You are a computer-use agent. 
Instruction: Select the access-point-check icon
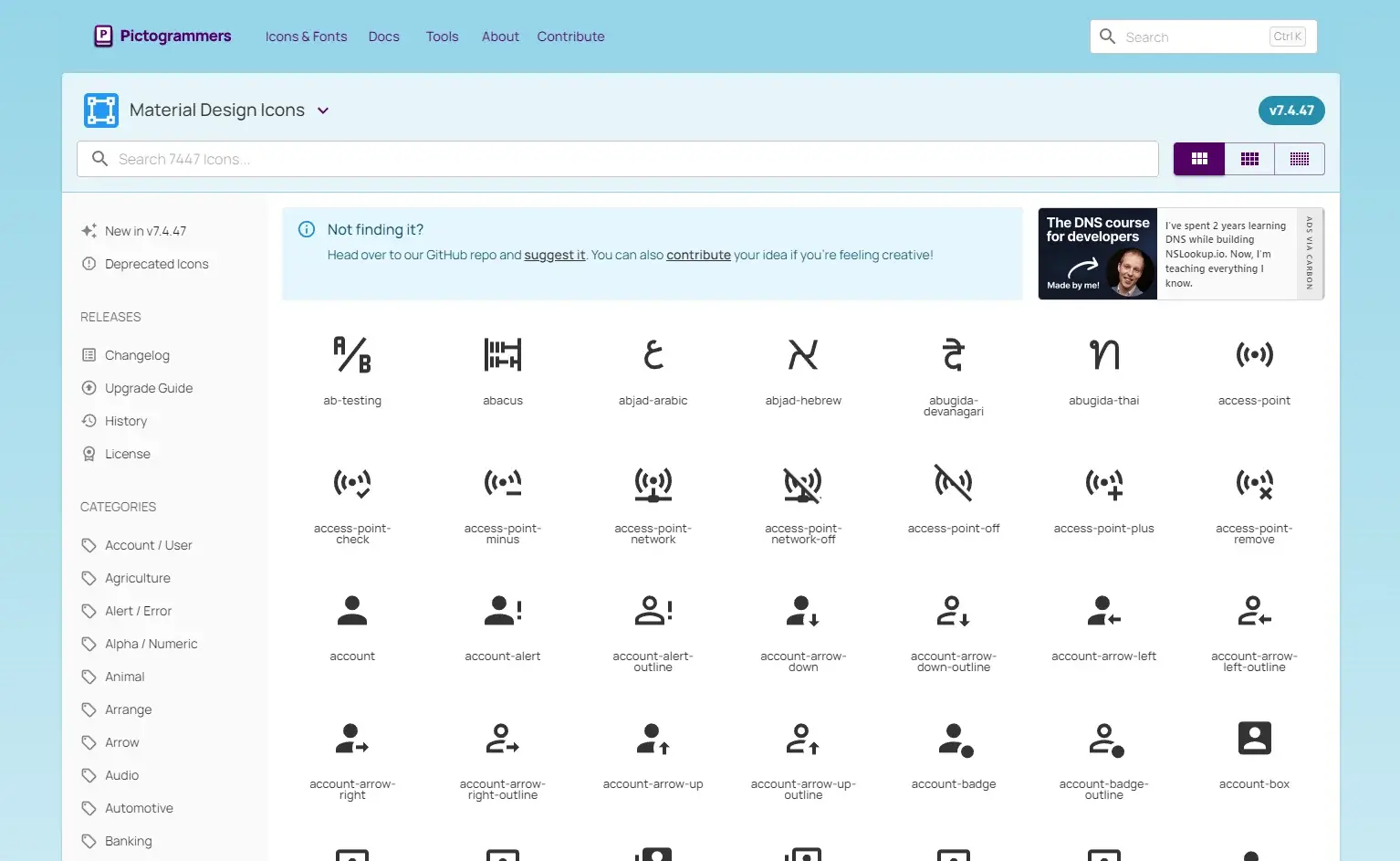tap(352, 482)
